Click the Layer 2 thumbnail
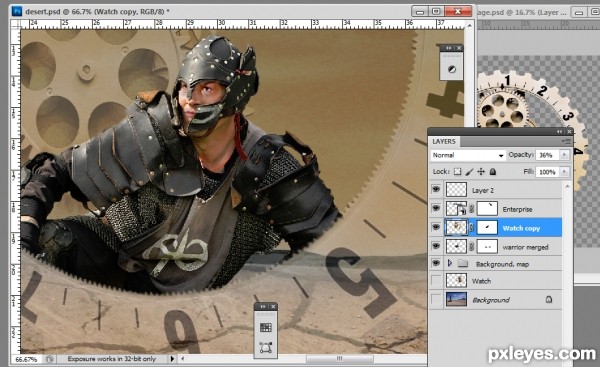600x367 pixels. (457, 189)
